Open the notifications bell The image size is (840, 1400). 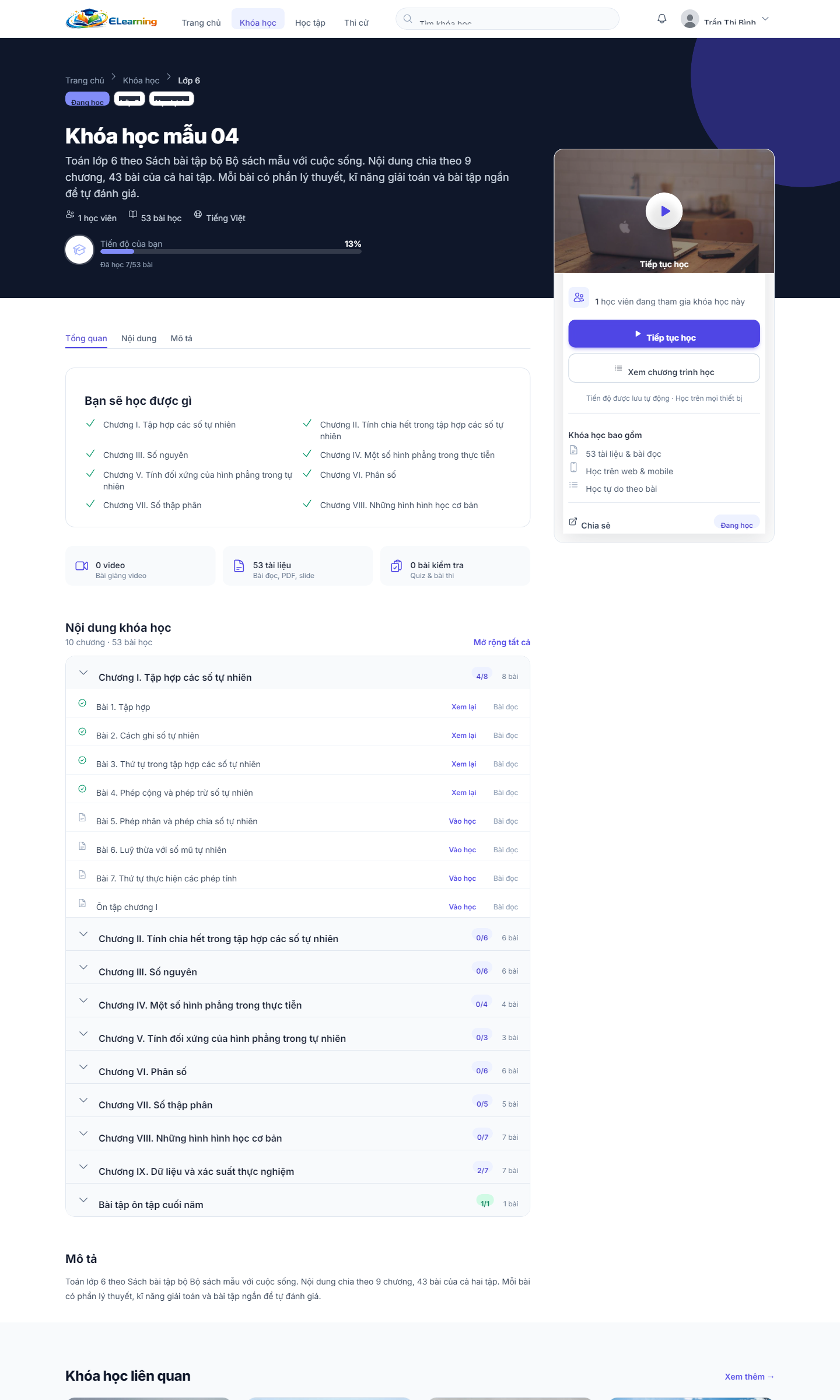(662, 19)
